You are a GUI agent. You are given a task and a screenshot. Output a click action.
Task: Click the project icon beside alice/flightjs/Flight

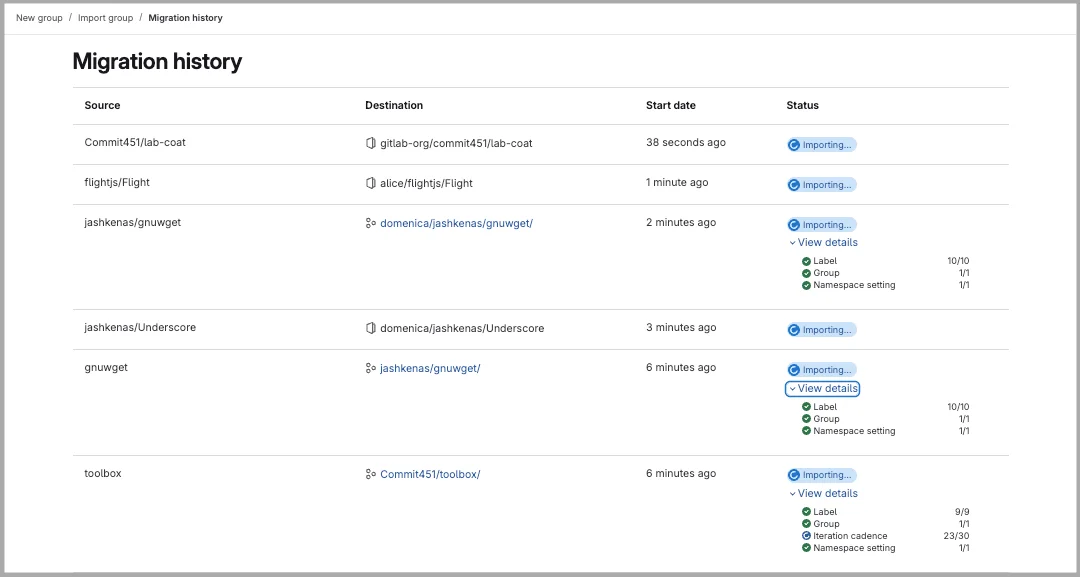369,184
